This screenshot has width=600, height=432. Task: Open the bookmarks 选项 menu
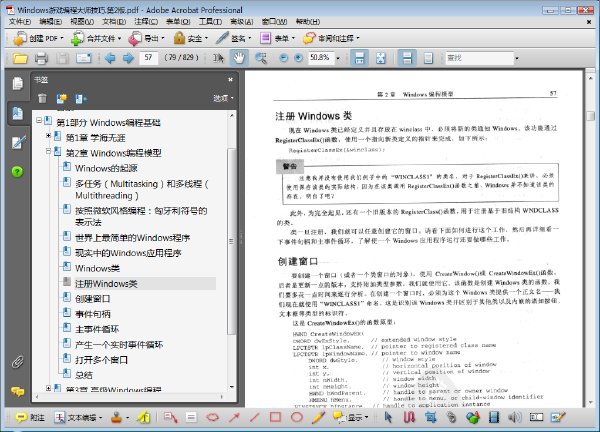click(223, 99)
